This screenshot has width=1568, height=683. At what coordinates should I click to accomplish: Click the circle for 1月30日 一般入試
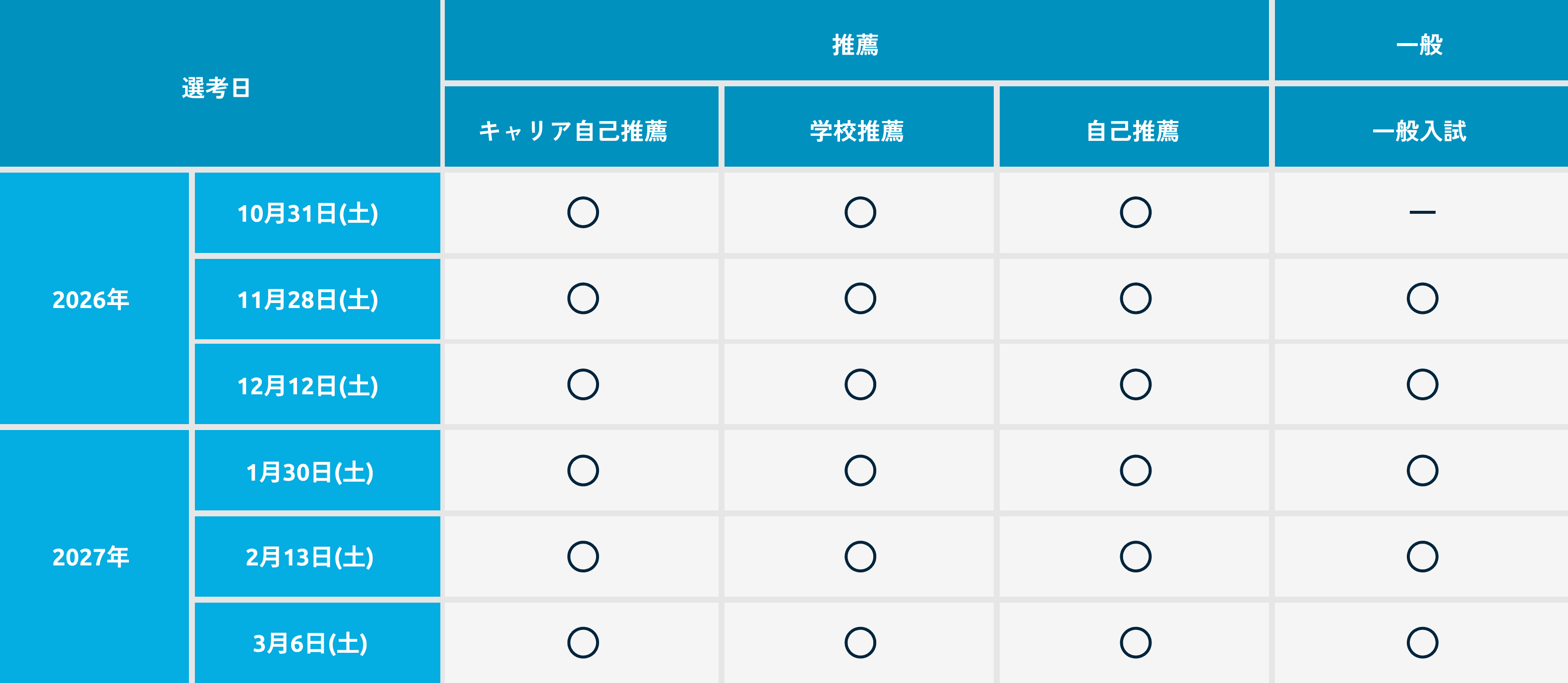[1422, 471]
